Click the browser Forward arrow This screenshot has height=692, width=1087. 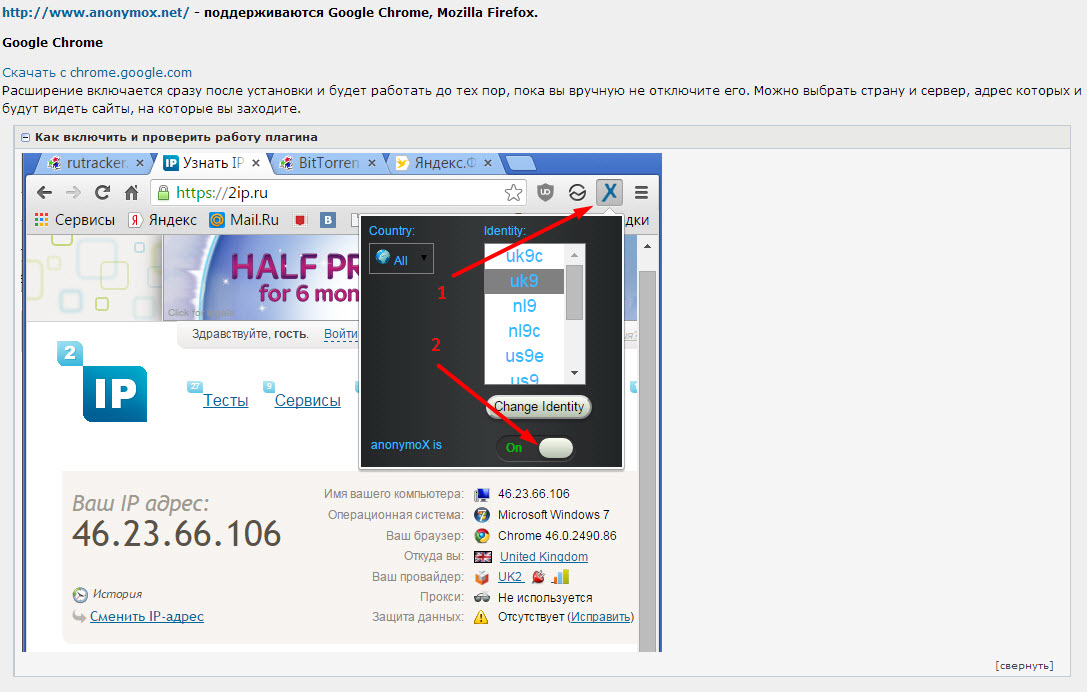point(73,192)
